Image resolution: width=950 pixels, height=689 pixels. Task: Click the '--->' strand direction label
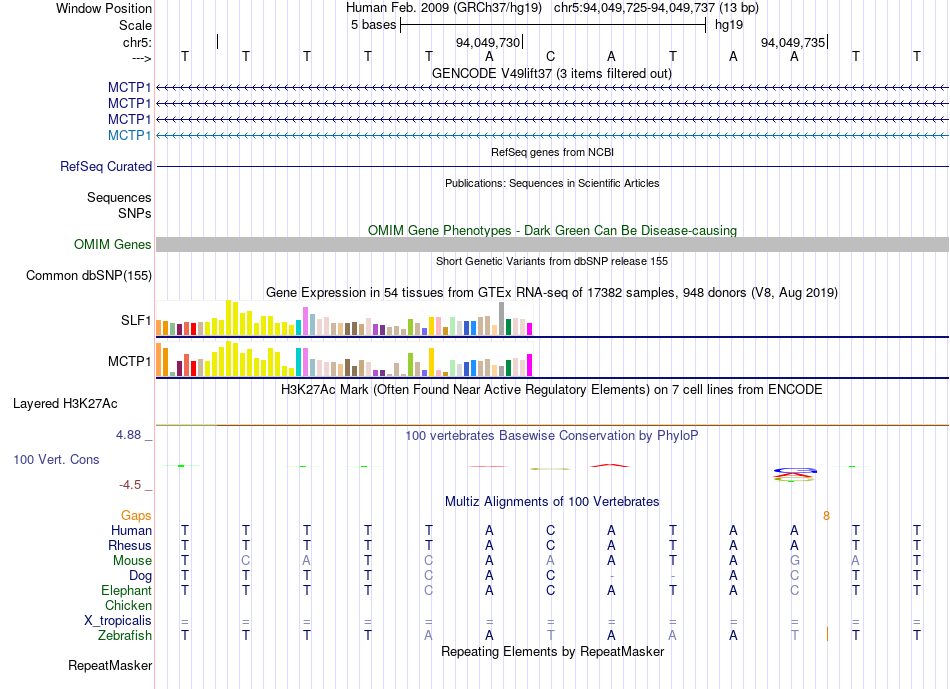[x=141, y=58]
